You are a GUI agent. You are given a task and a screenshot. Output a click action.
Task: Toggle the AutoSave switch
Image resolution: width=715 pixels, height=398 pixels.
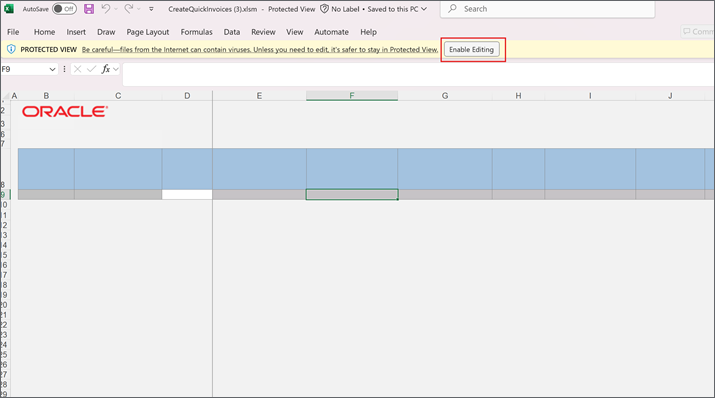pyautogui.click(x=64, y=9)
